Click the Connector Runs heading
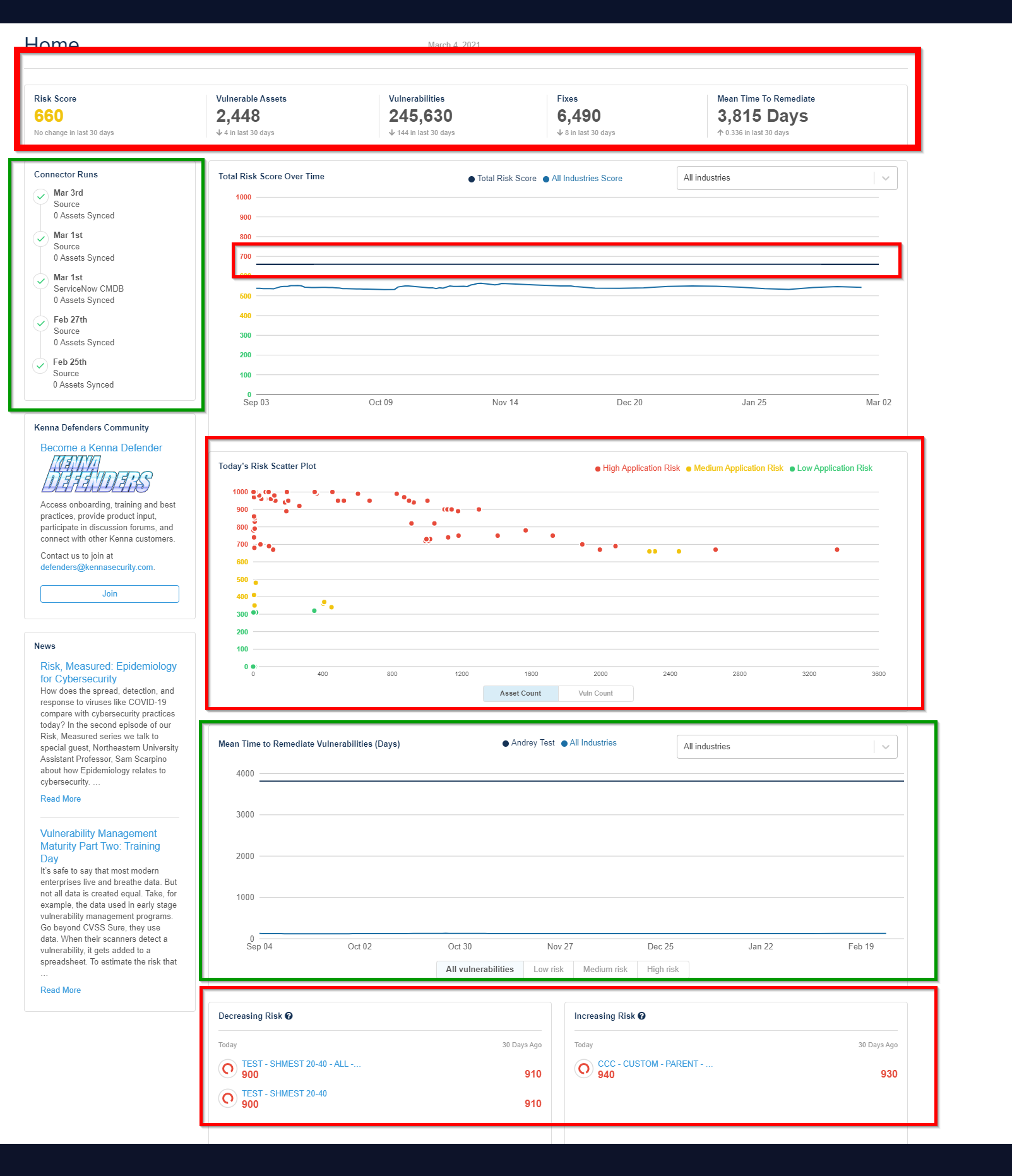 pyautogui.click(x=66, y=175)
